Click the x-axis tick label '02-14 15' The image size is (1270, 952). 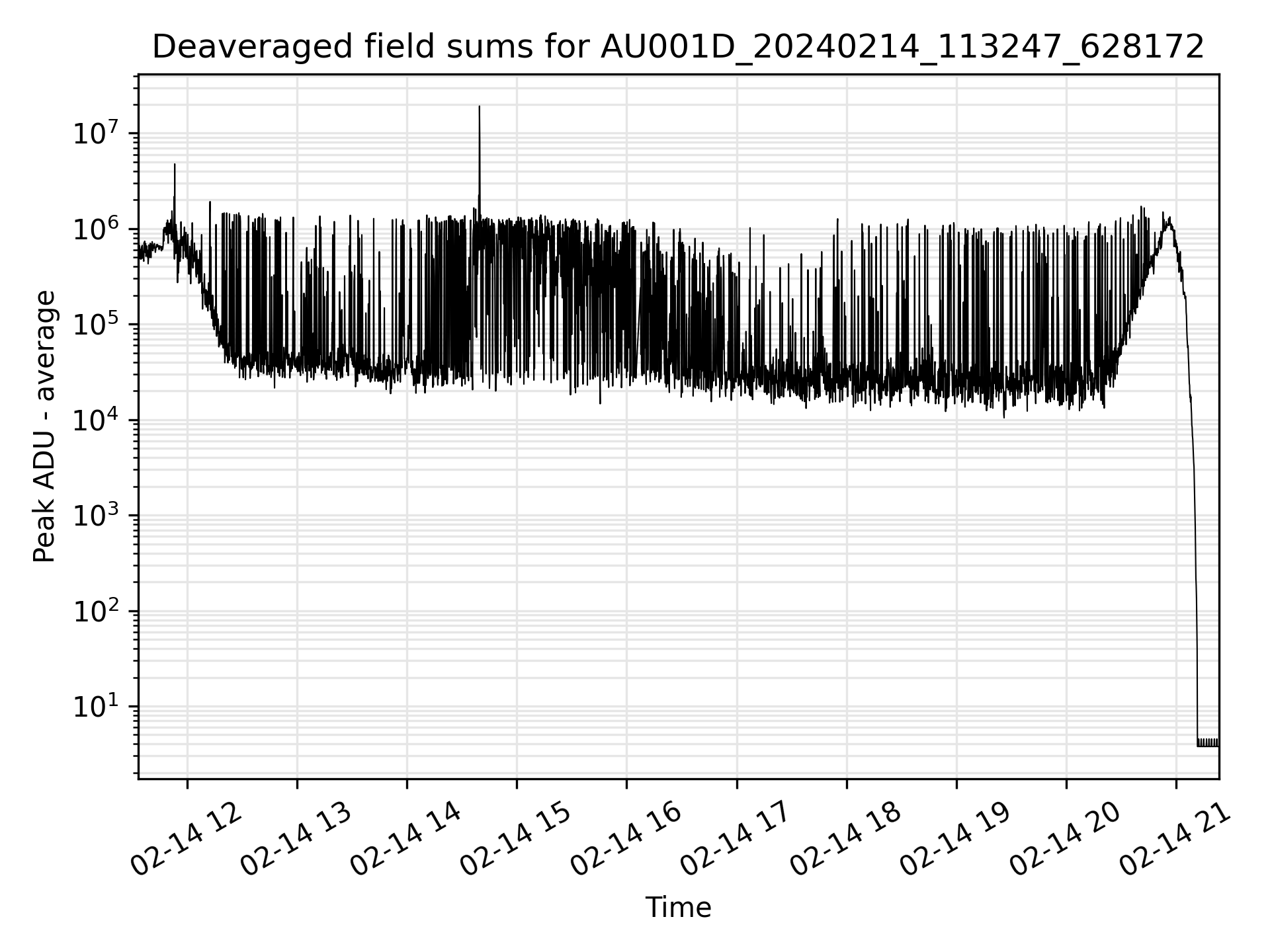(517, 840)
